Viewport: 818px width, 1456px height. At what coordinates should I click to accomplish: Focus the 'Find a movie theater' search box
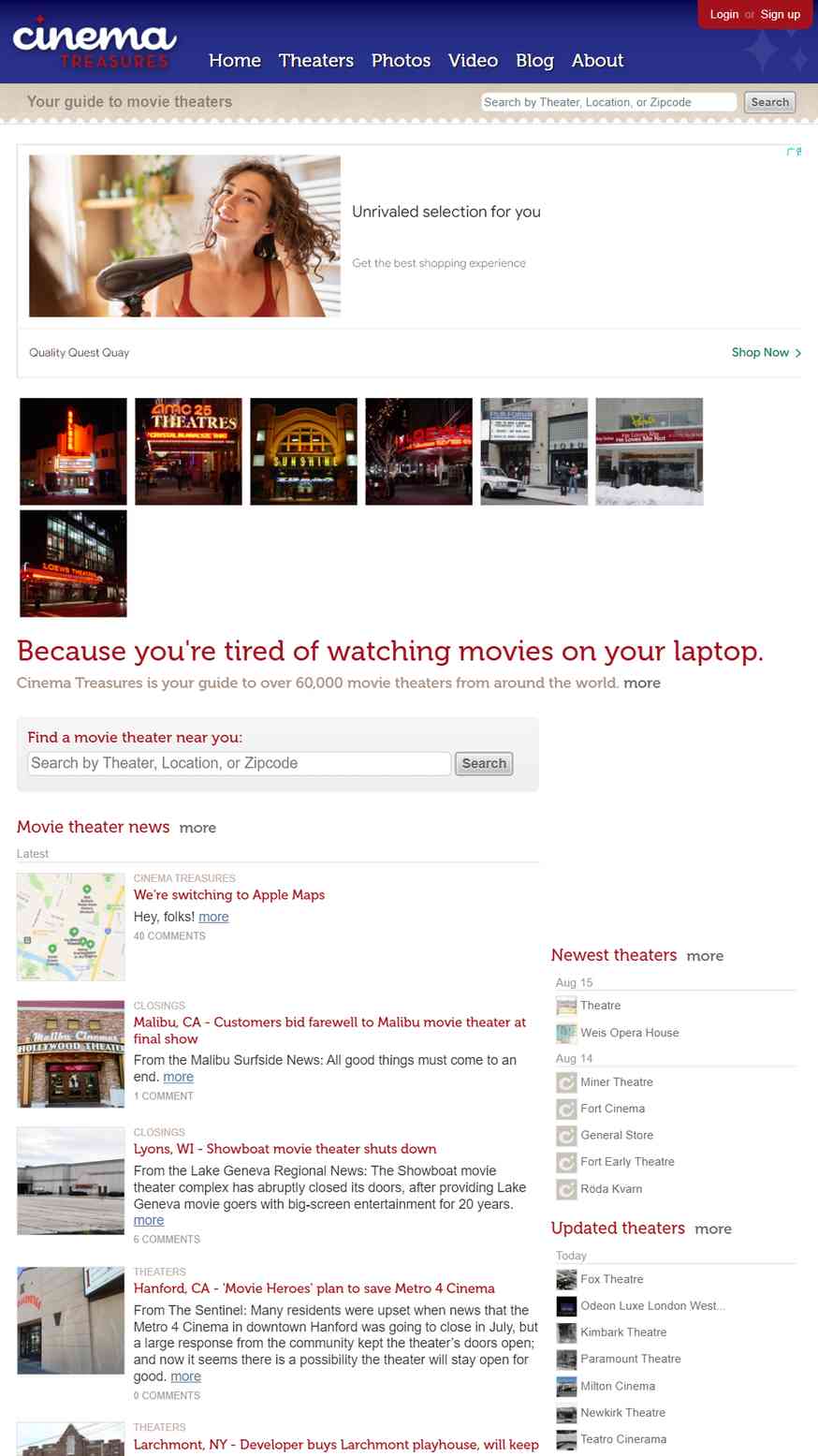click(x=240, y=763)
